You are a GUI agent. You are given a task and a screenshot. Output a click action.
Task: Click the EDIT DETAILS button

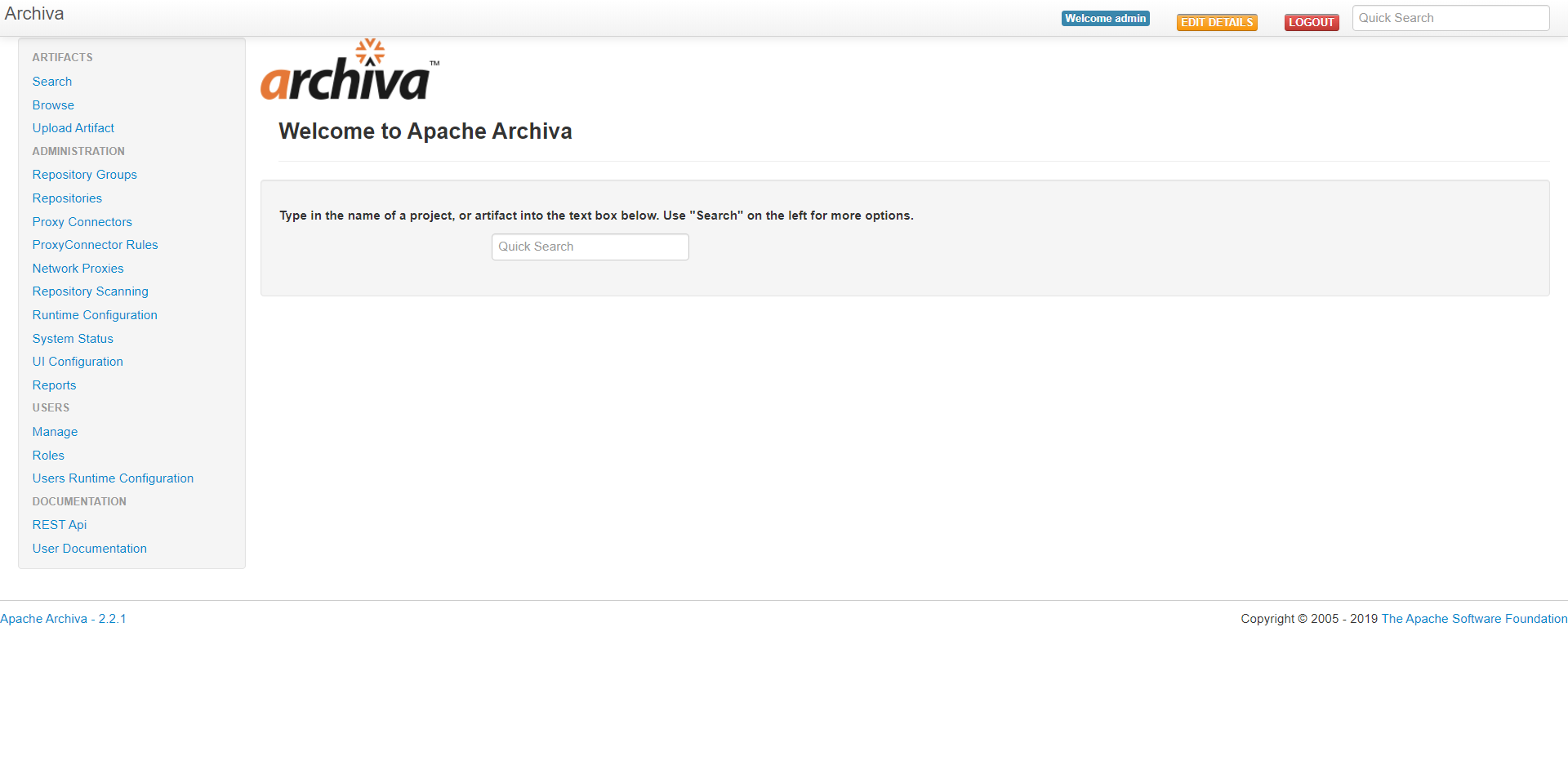(x=1217, y=22)
